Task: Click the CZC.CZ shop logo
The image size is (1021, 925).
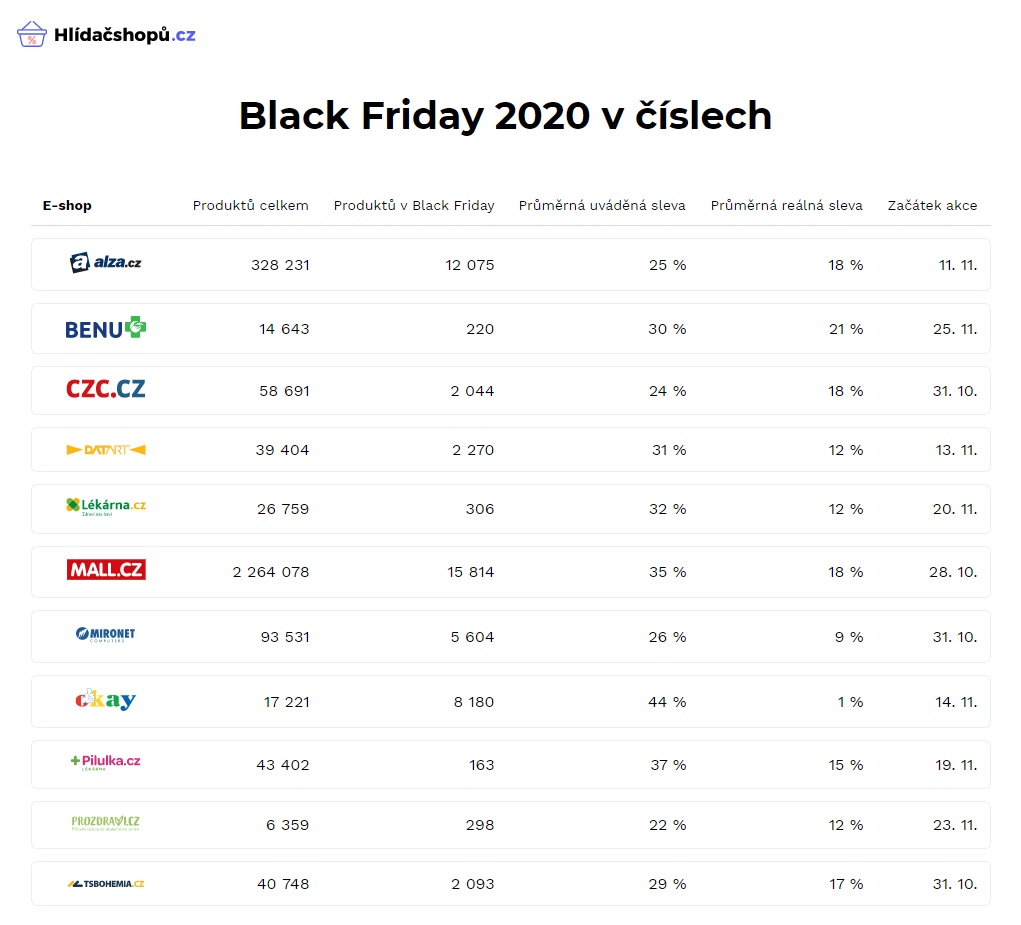Action: [105, 389]
